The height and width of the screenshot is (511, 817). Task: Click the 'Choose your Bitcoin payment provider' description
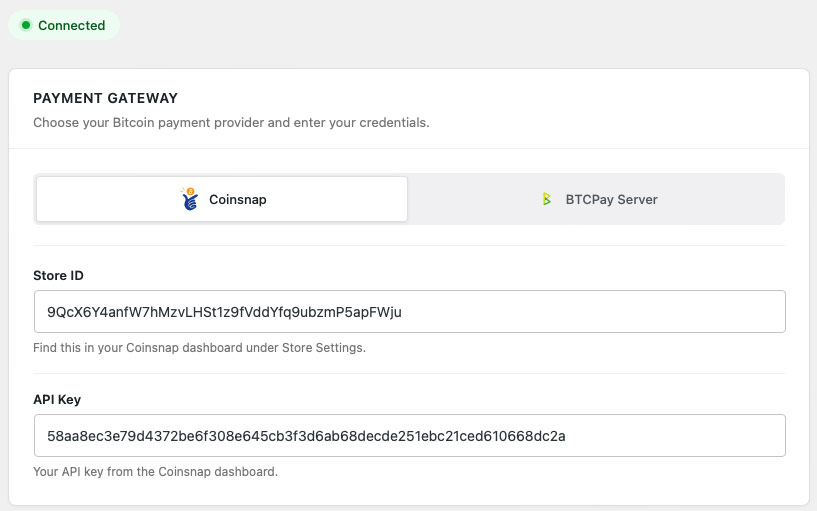coord(231,122)
